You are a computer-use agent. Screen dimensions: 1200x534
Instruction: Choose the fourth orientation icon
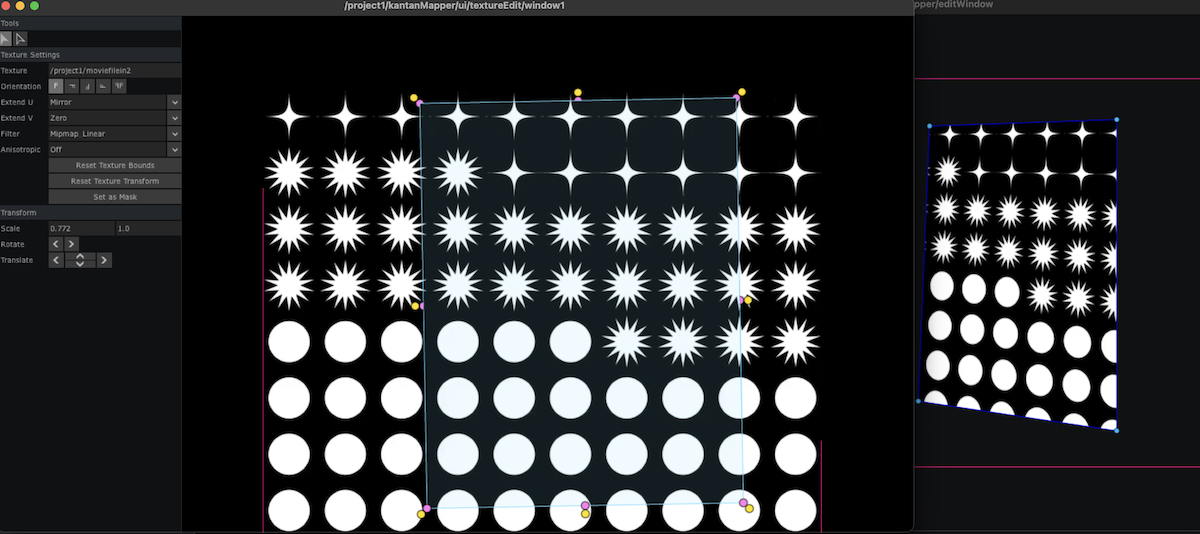pyautogui.click(x=104, y=87)
